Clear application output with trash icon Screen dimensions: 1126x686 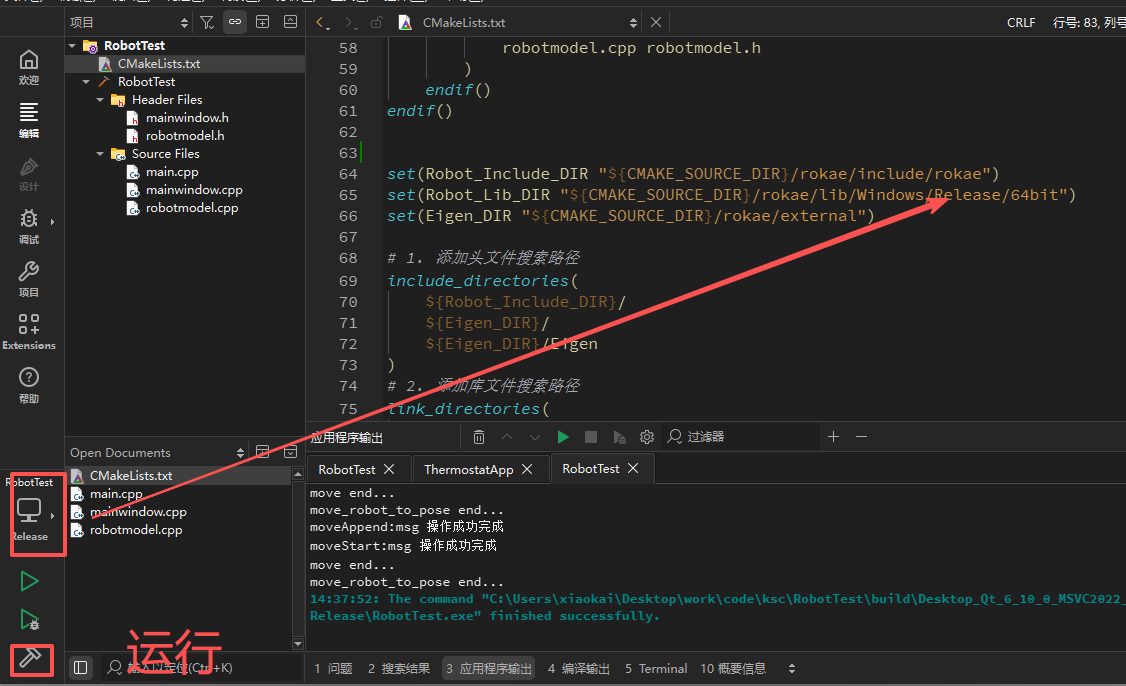(479, 437)
